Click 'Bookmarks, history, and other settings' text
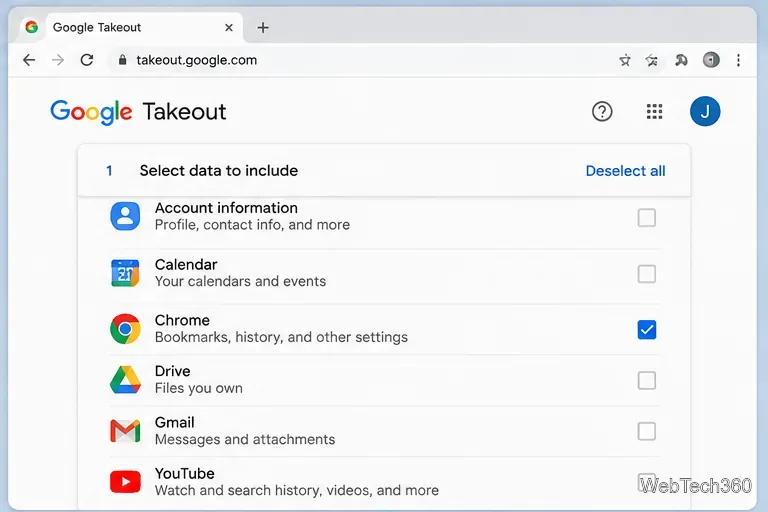This screenshot has height=512, width=768. pyautogui.click(x=281, y=337)
